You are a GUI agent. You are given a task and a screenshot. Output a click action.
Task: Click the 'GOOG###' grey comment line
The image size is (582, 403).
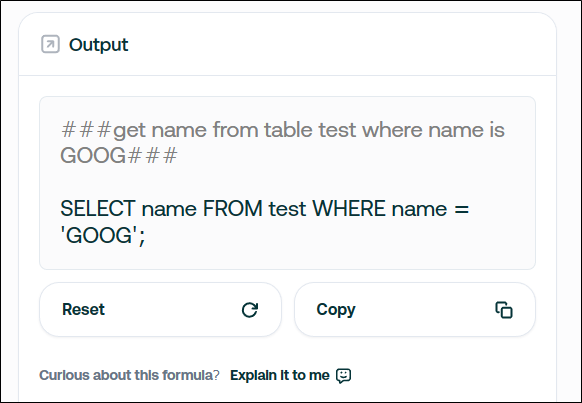click(x=119, y=155)
